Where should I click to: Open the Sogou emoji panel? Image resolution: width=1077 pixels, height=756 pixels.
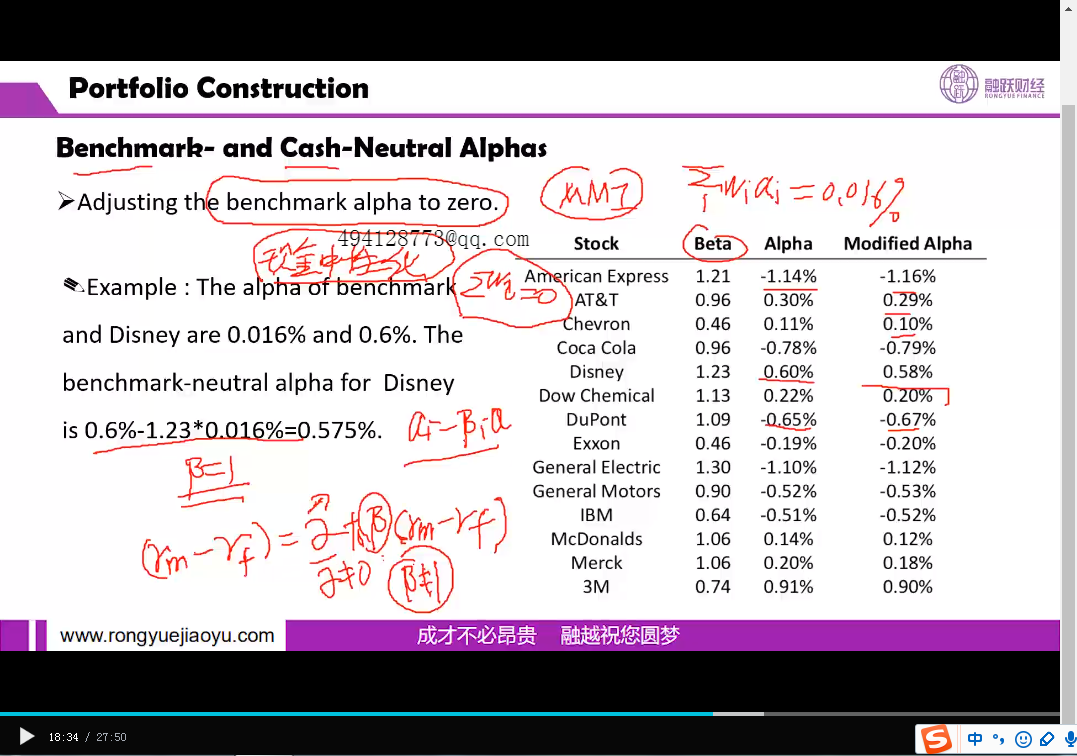click(1023, 740)
